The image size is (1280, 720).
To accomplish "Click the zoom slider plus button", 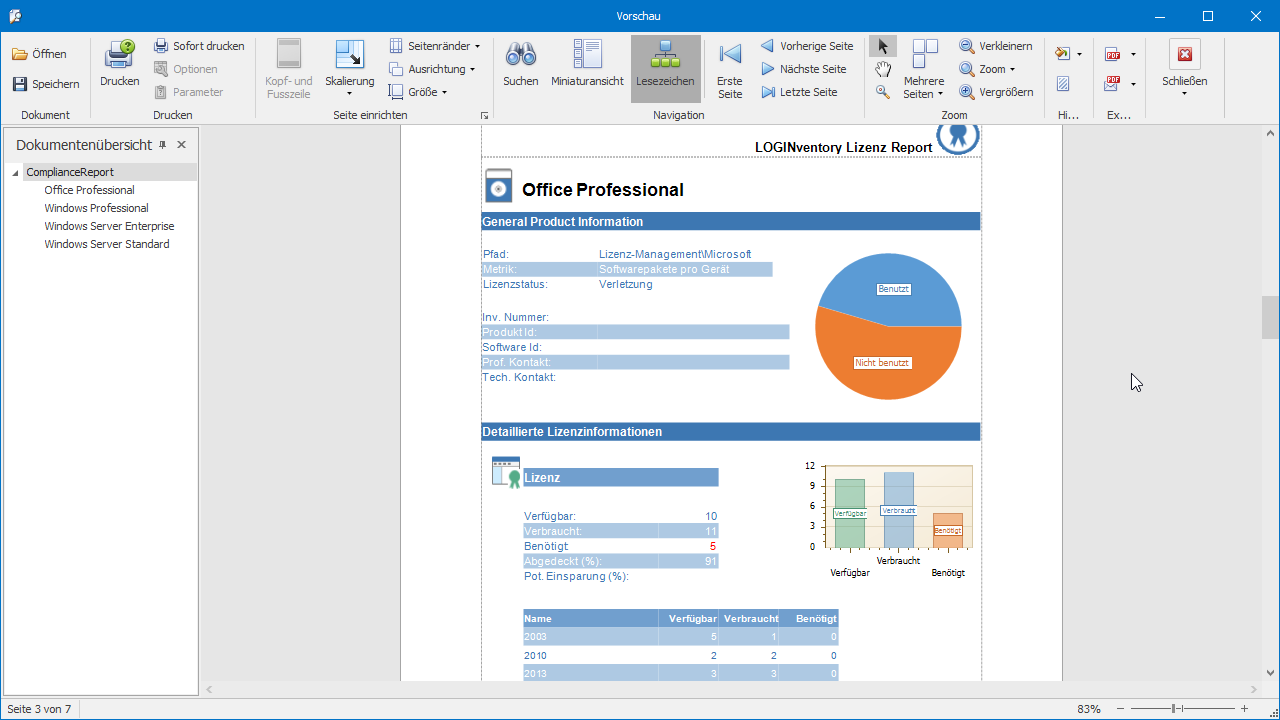I will tap(1244, 709).
